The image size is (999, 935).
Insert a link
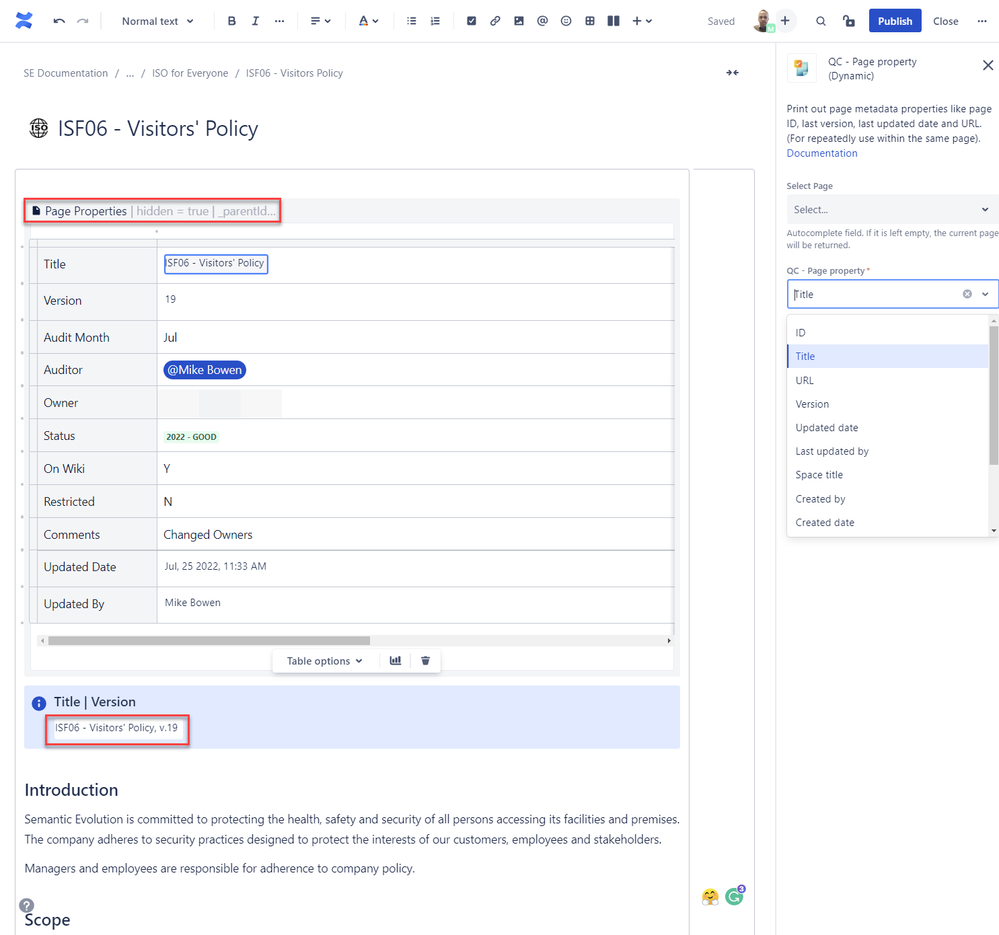pyautogui.click(x=495, y=21)
